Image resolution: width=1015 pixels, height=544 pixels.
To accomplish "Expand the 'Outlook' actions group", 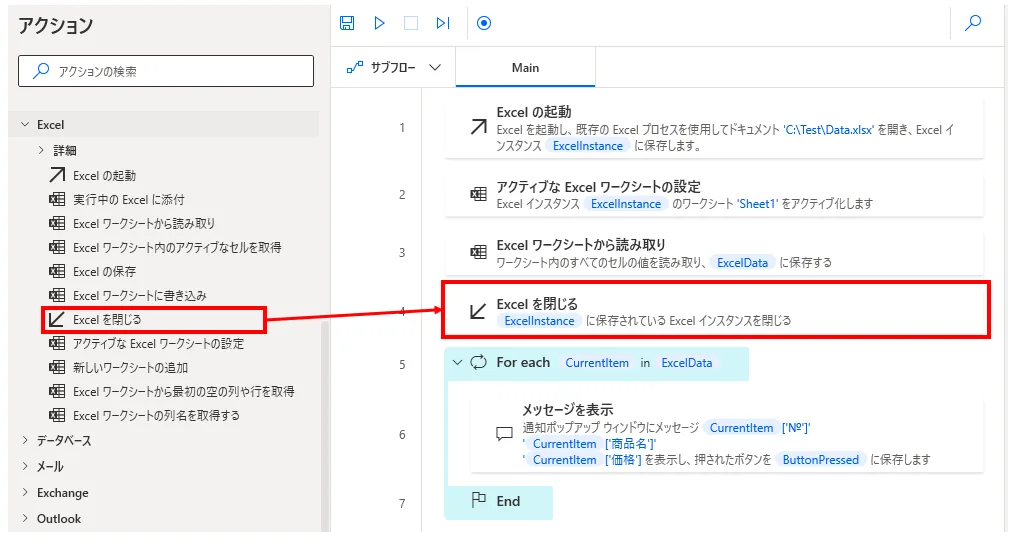I will coord(25,519).
